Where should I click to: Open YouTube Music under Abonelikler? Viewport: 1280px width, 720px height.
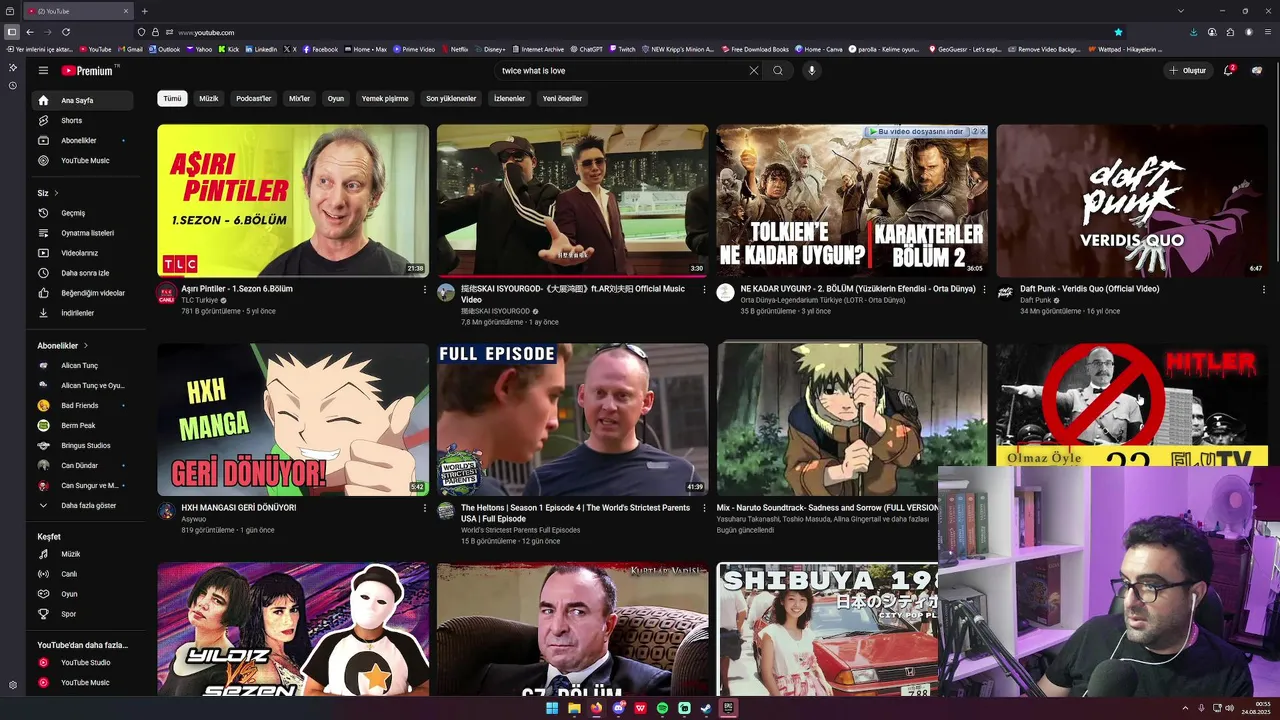pyautogui.click(x=80, y=160)
